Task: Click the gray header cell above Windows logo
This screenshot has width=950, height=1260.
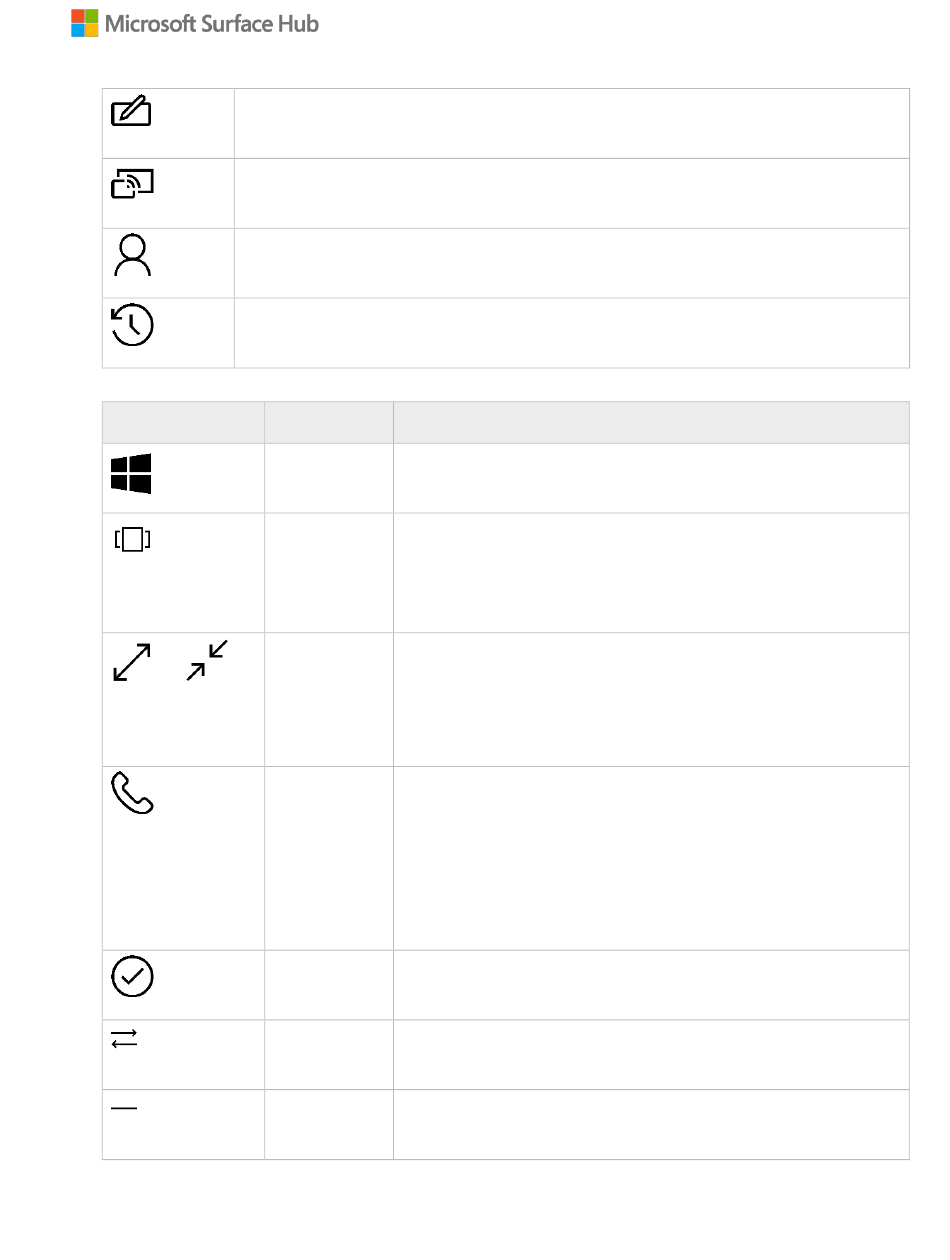Action: (x=183, y=422)
